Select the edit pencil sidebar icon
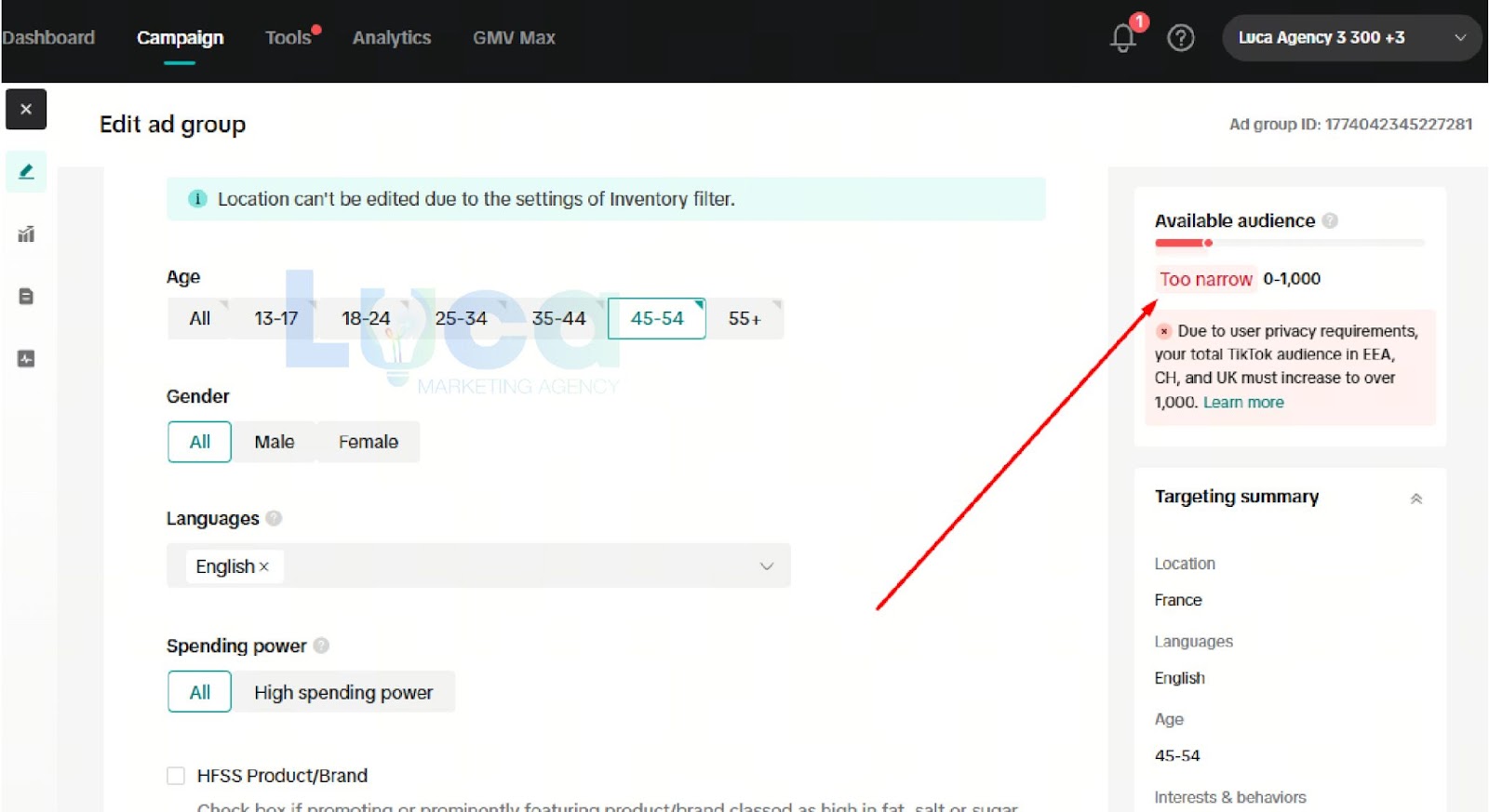 coord(26,171)
